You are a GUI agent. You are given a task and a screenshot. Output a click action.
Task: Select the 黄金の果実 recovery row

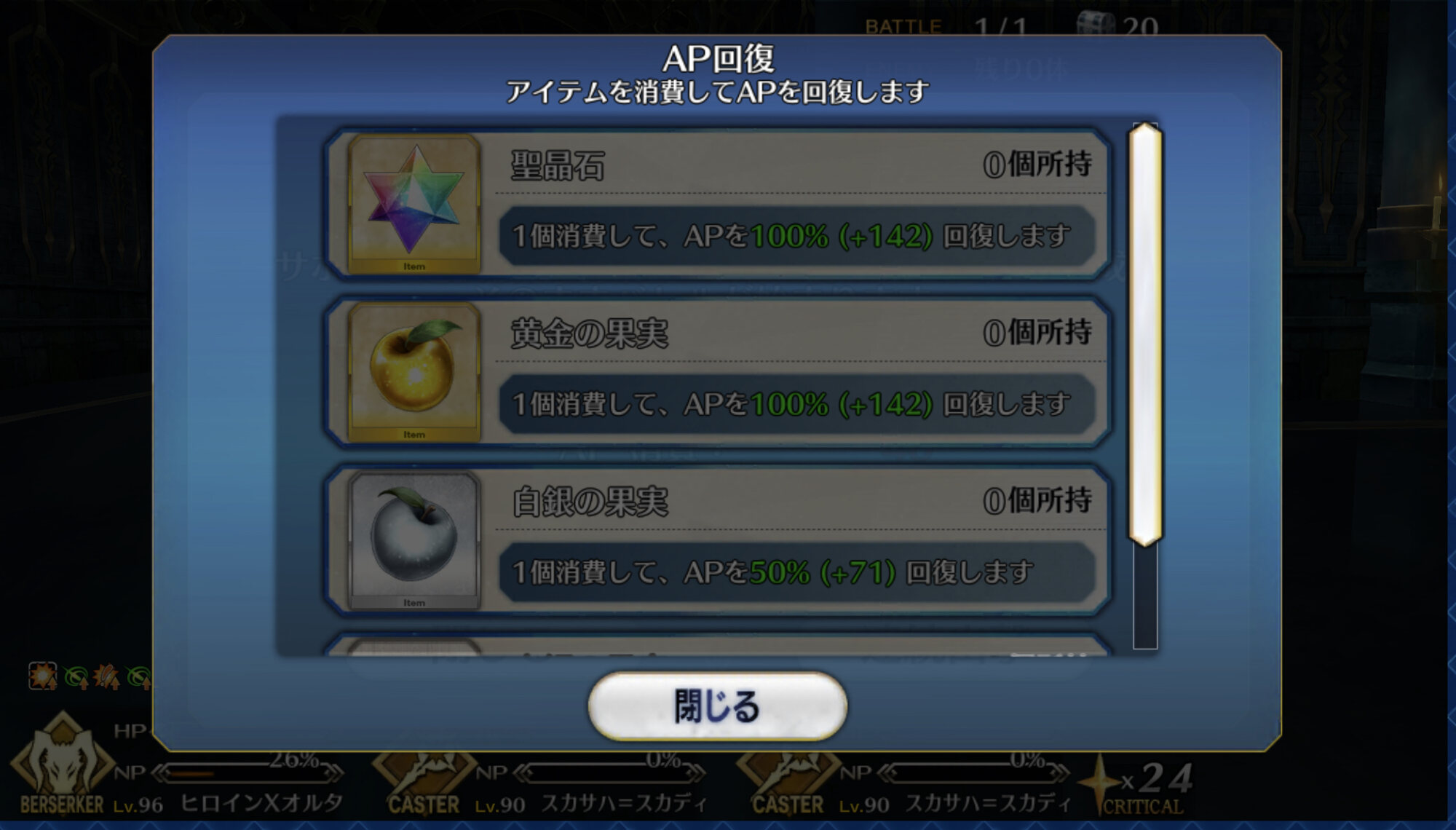pyautogui.click(x=718, y=372)
